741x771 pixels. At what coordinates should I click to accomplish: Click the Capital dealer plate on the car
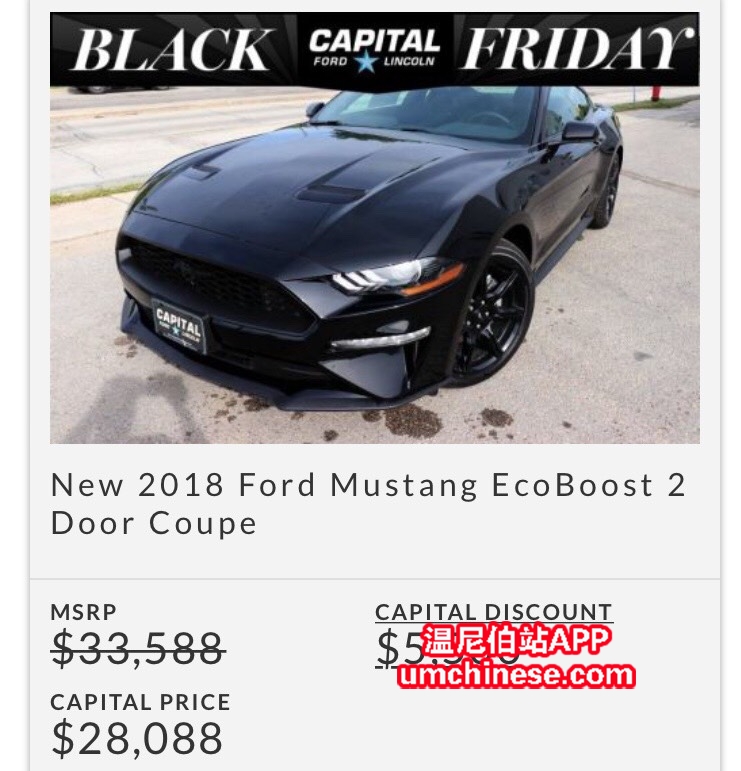click(180, 324)
